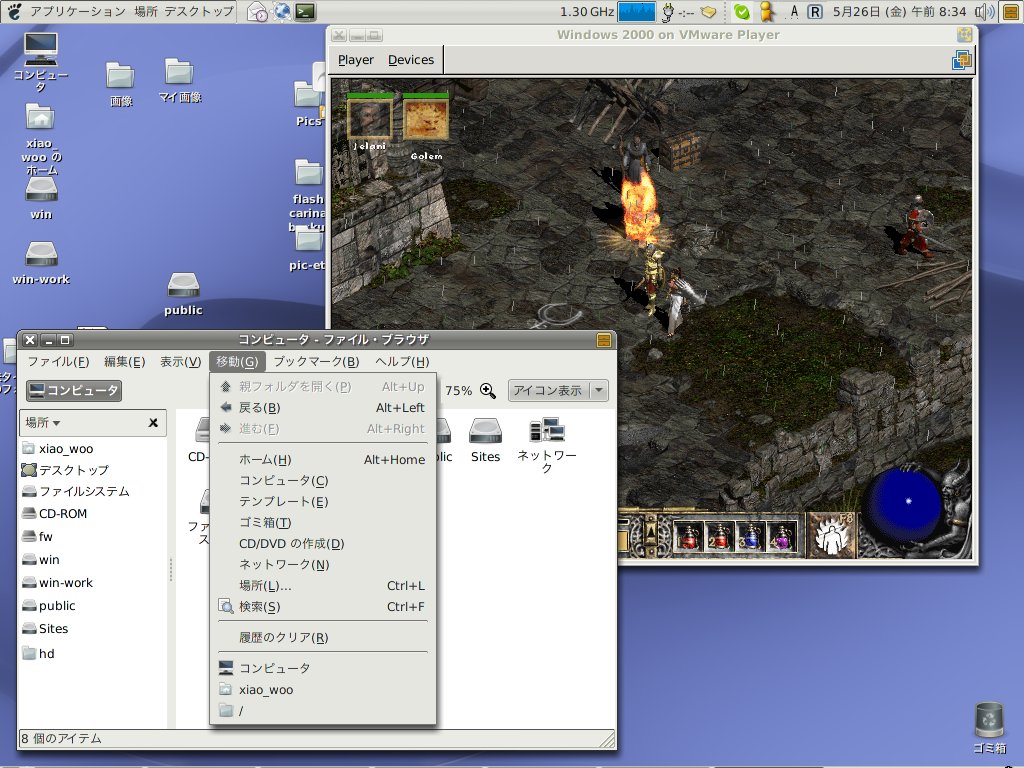Launch the terminal from the top panel
Viewport: 1024px width, 768px height.
click(x=306, y=12)
